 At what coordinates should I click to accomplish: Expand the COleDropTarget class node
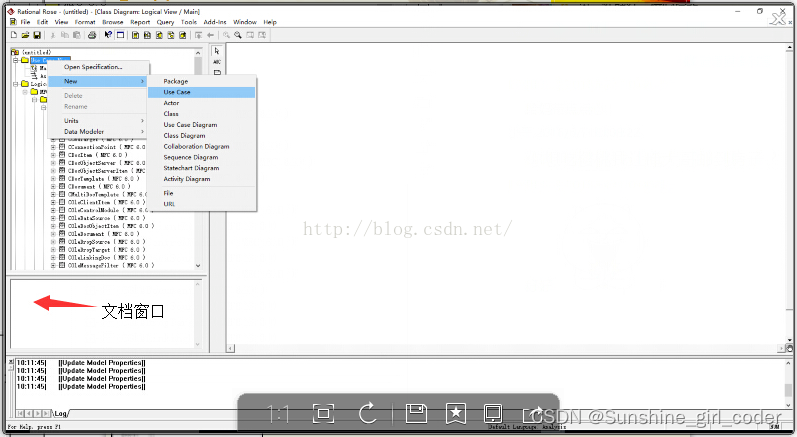coord(53,249)
